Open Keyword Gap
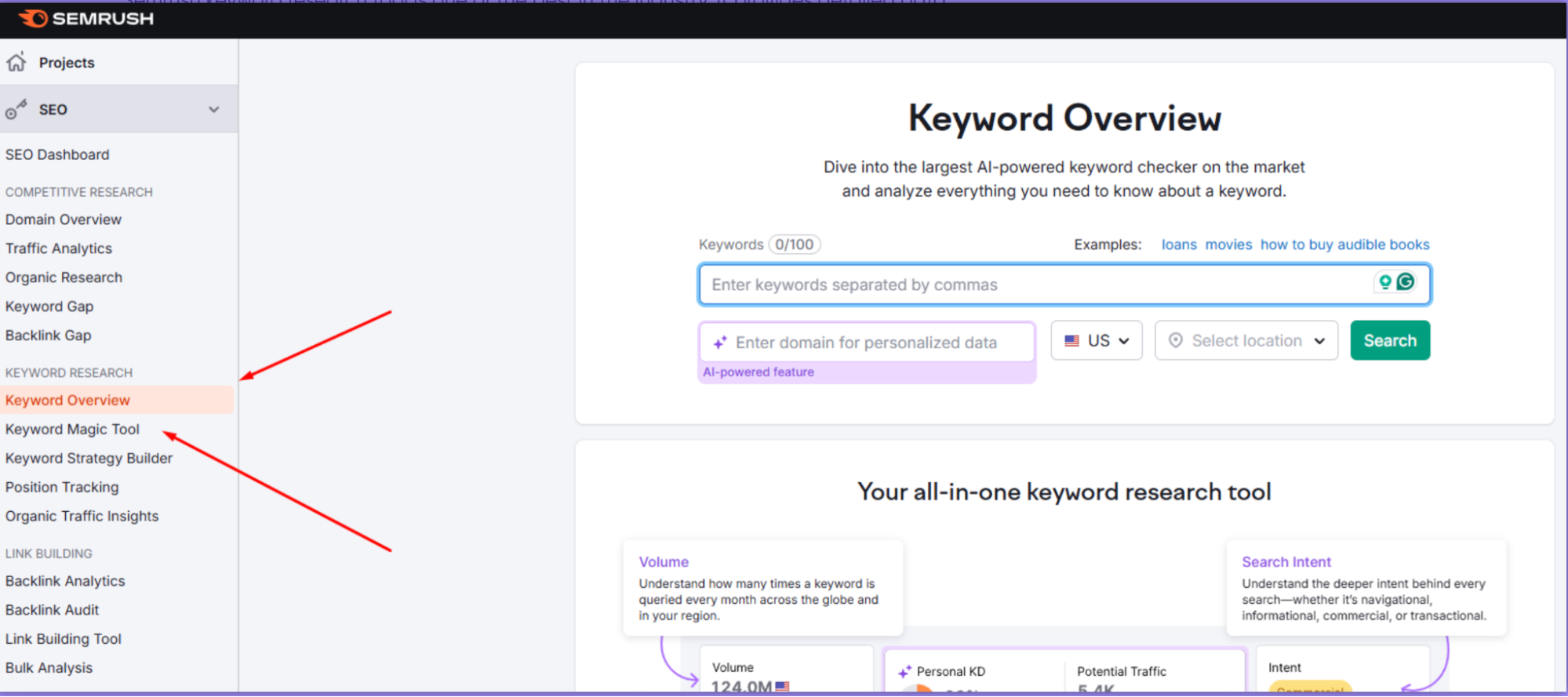Screen dimensions: 1568x697 tap(49, 307)
